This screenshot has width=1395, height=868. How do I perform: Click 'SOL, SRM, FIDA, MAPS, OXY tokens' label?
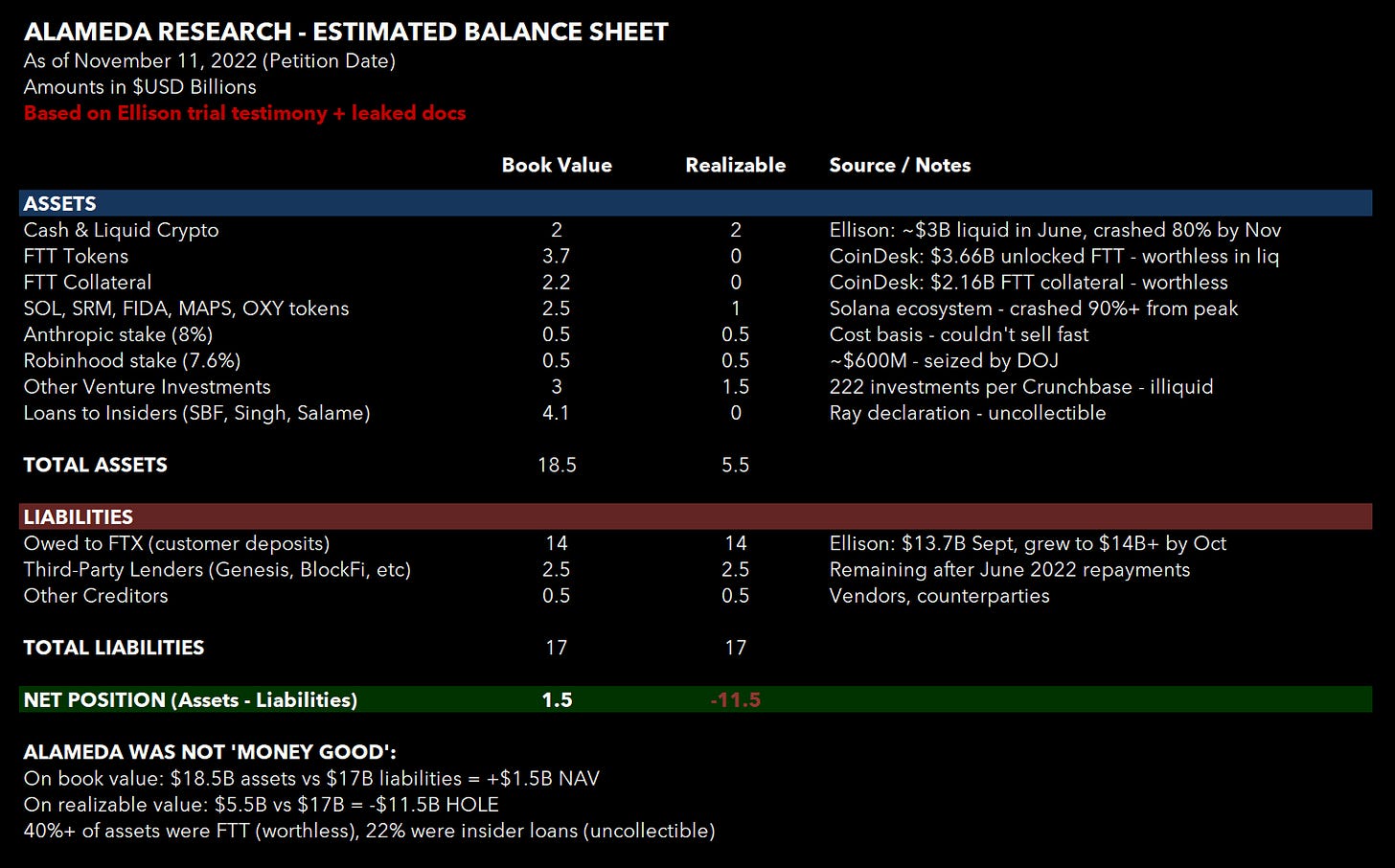[186, 308]
